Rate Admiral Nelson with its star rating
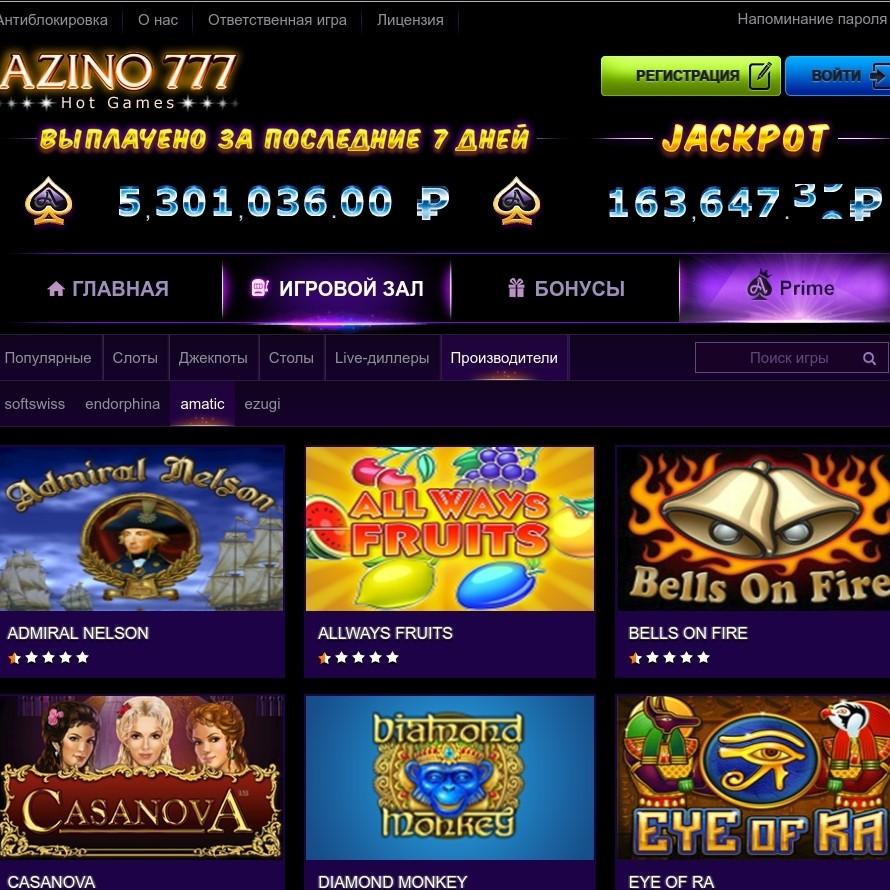890x890 pixels. pyautogui.click(x=48, y=657)
